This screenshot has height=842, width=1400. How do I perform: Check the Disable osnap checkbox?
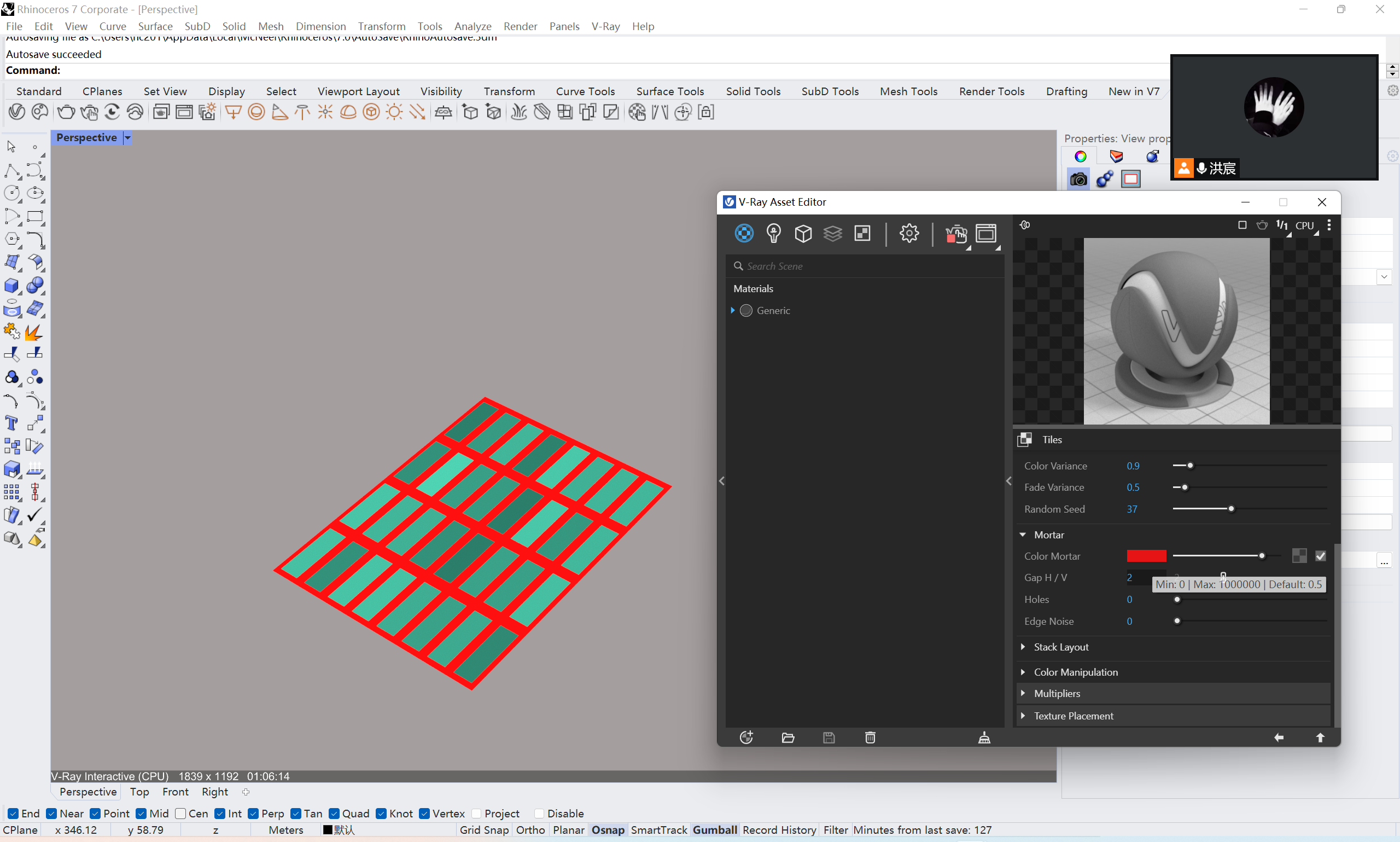coord(539,814)
